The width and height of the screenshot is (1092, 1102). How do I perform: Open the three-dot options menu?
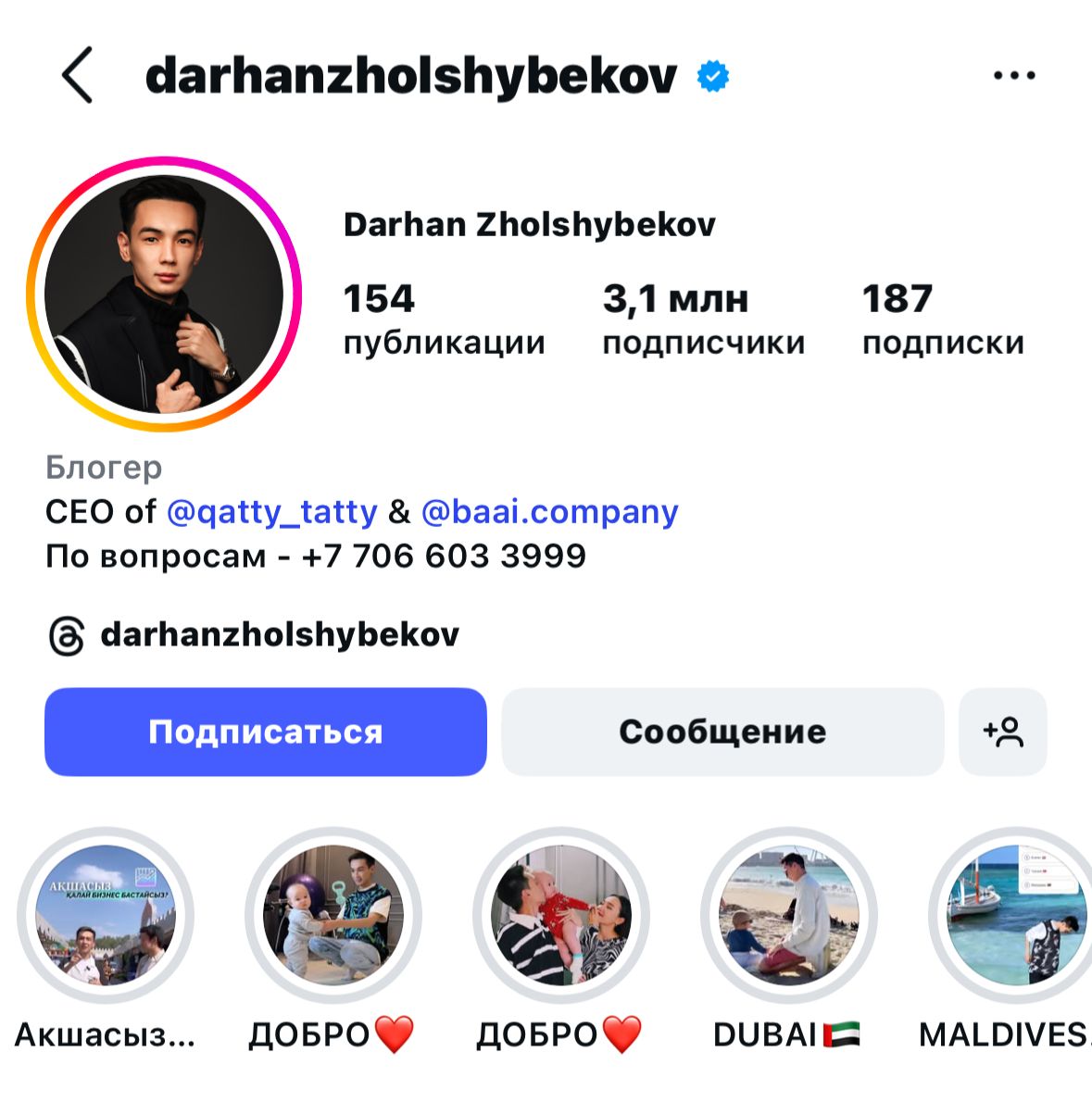point(1014,75)
